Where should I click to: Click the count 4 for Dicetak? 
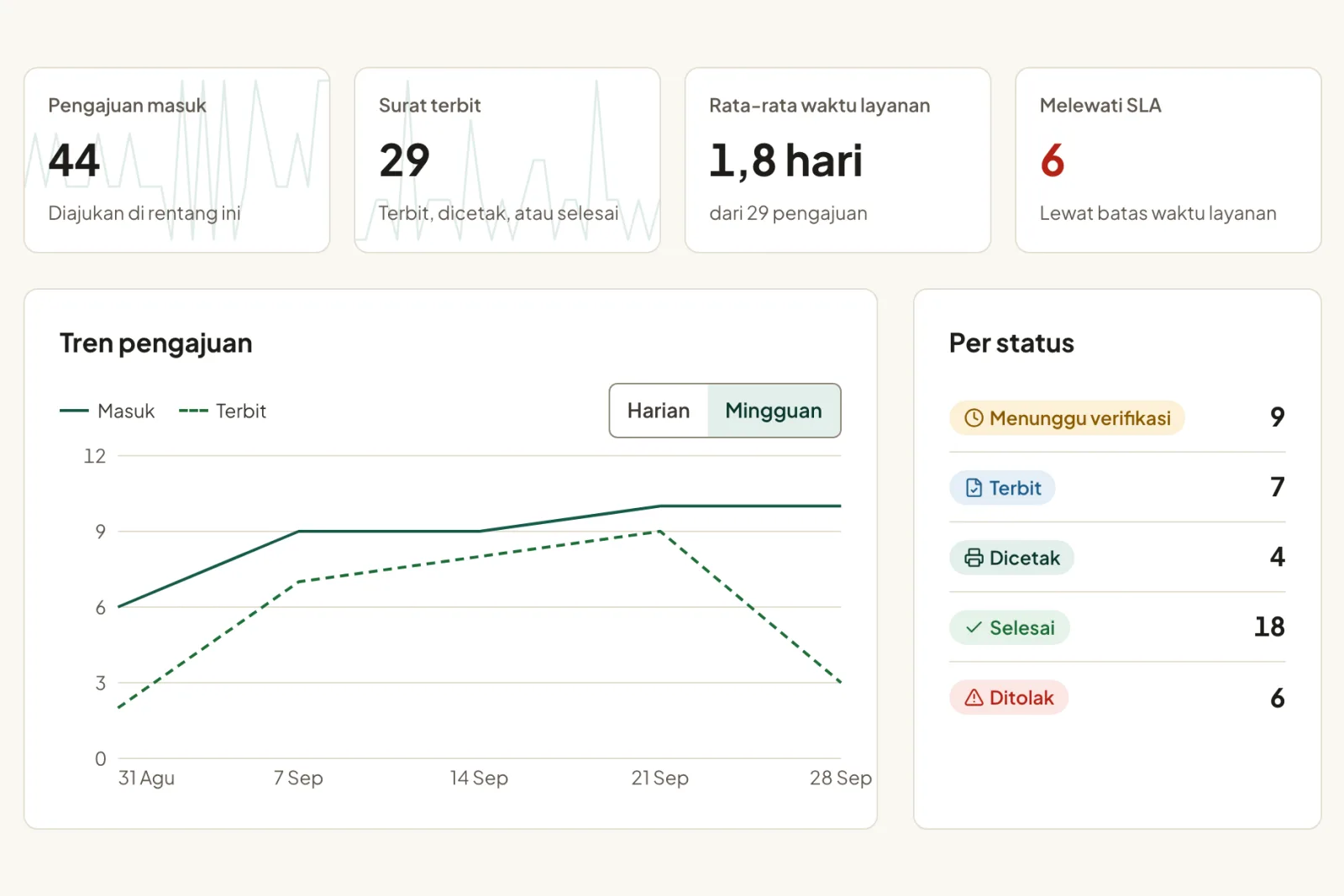click(1278, 557)
